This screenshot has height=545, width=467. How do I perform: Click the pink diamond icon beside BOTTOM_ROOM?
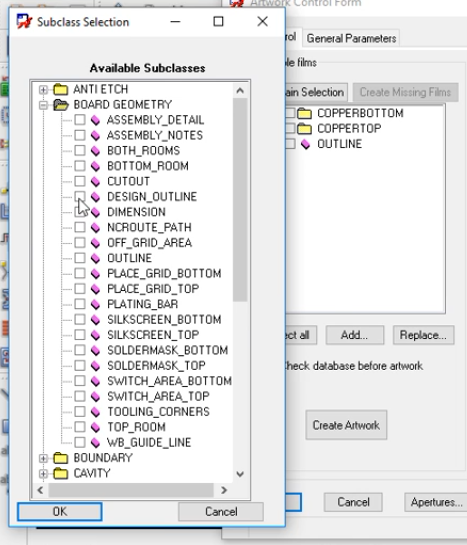[95, 166]
